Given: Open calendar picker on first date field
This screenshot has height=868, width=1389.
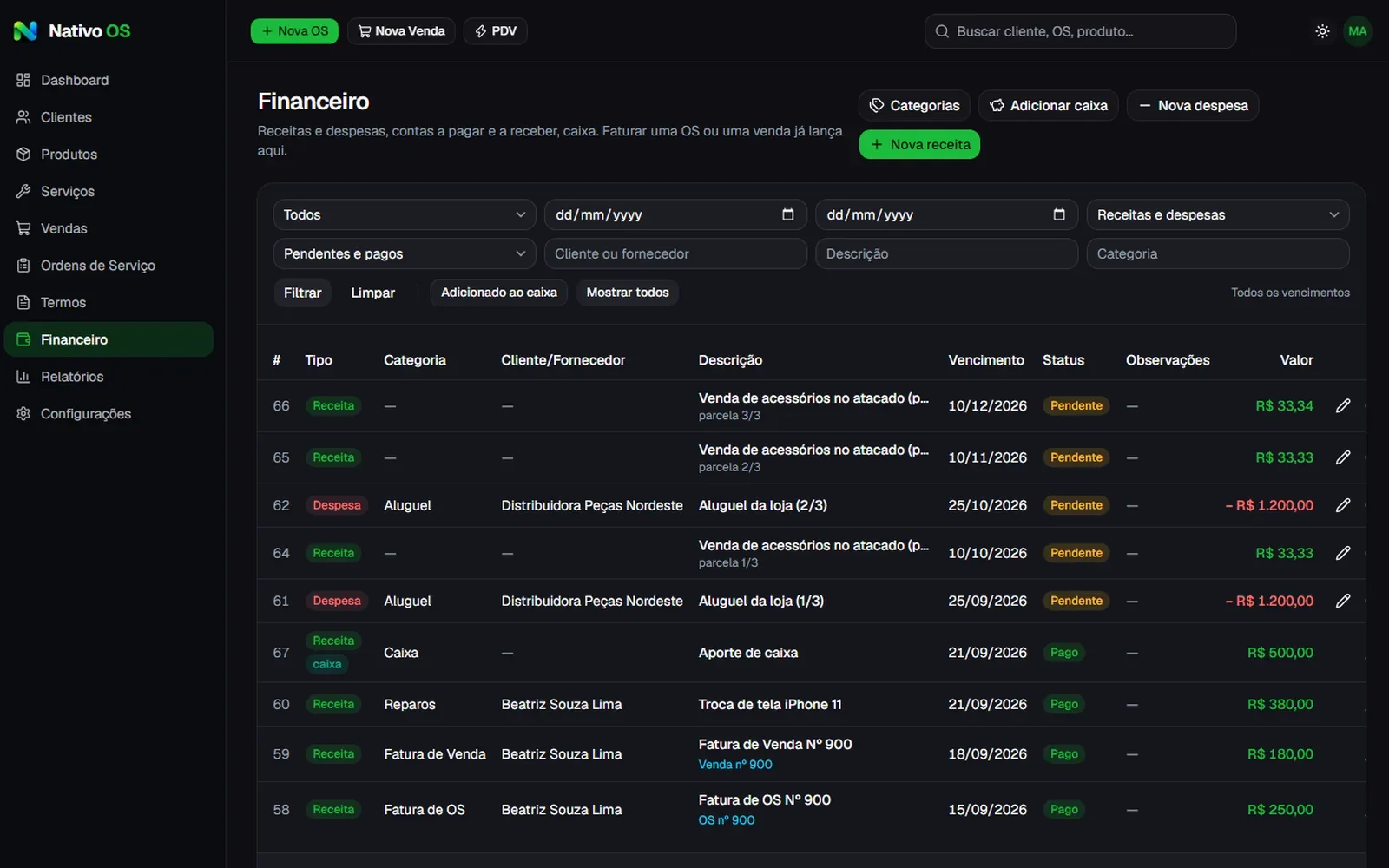Looking at the screenshot, I should (787, 214).
